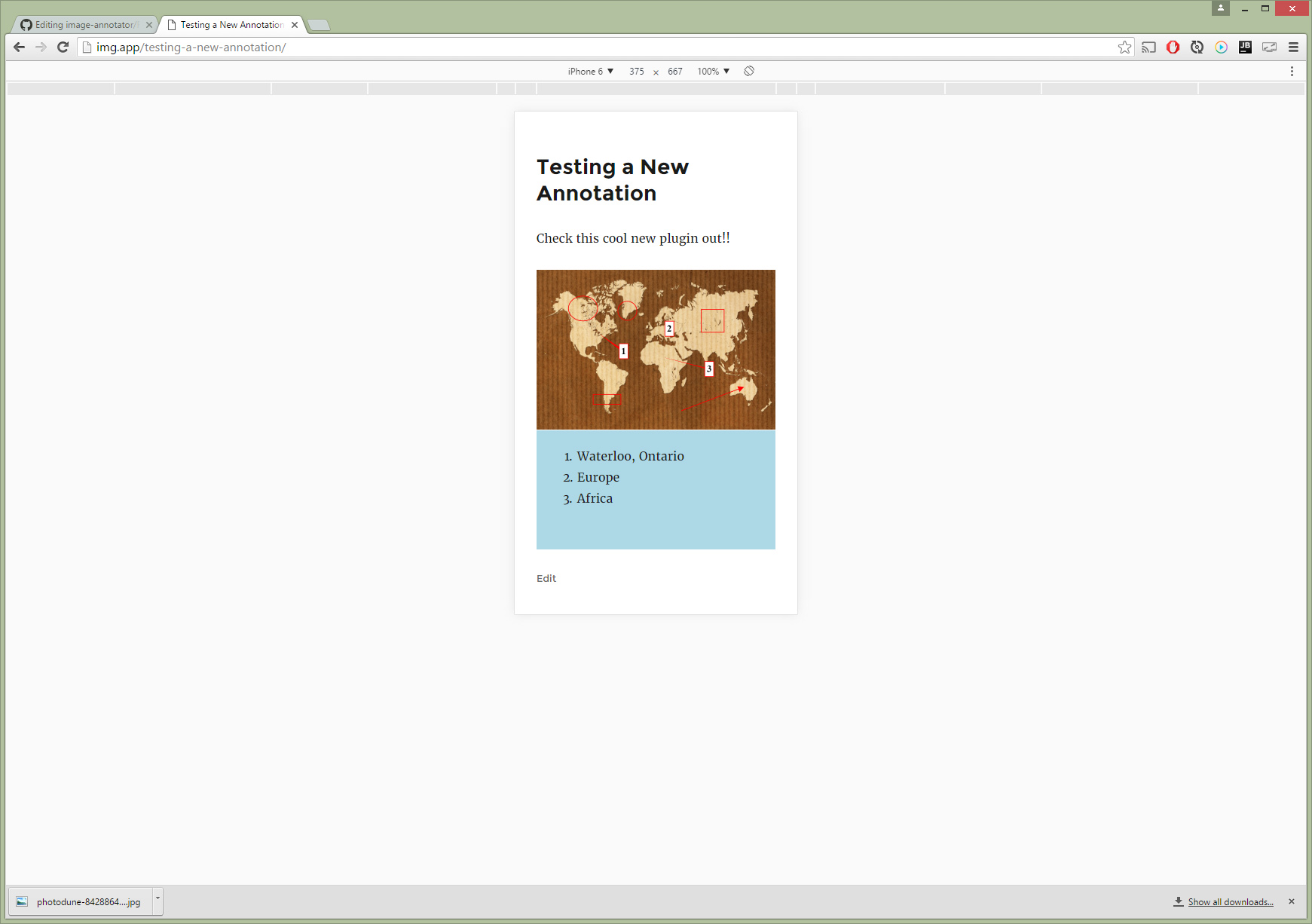
Task: Click the Edit link below the annotations
Action: (546, 579)
